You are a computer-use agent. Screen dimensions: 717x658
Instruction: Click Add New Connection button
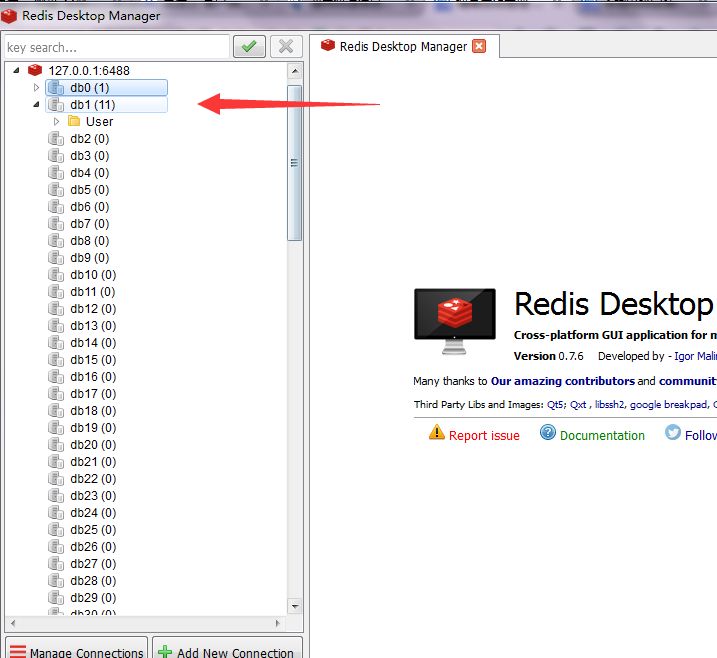(x=227, y=649)
